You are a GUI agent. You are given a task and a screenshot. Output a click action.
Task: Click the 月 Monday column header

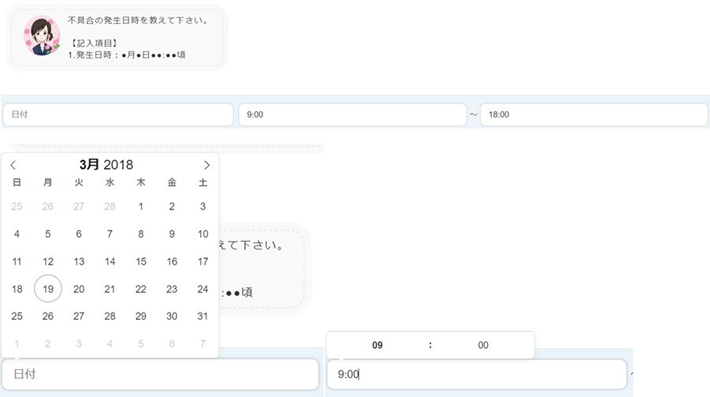point(48,182)
